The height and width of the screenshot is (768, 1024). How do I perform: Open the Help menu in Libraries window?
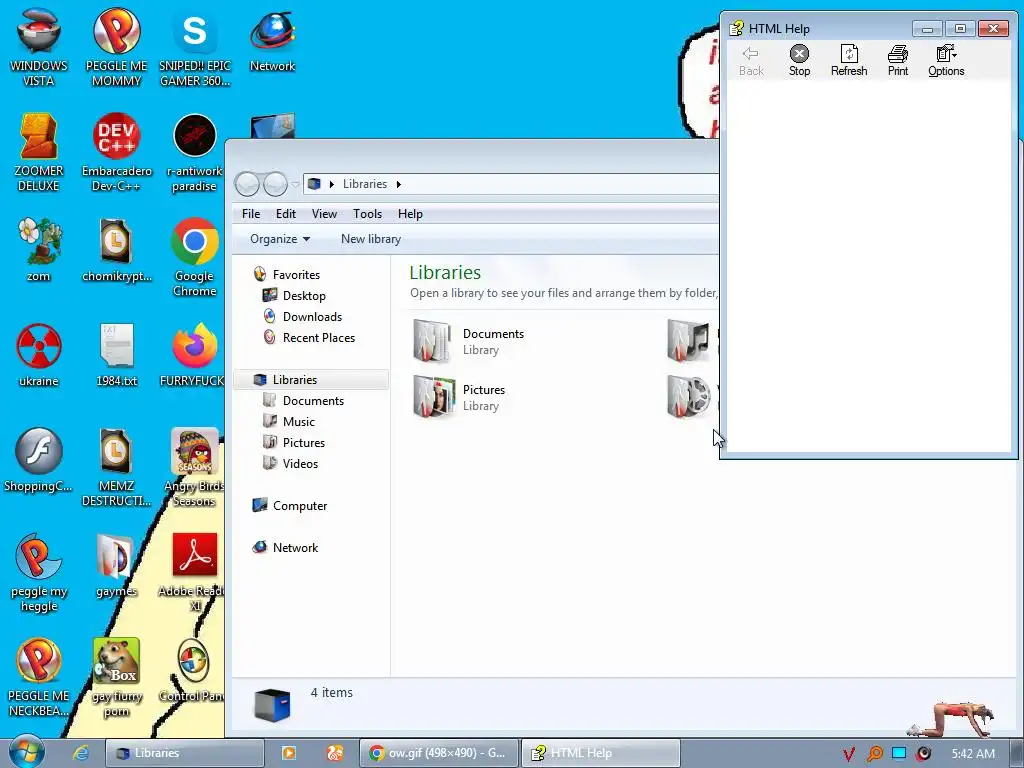click(x=410, y=214)
